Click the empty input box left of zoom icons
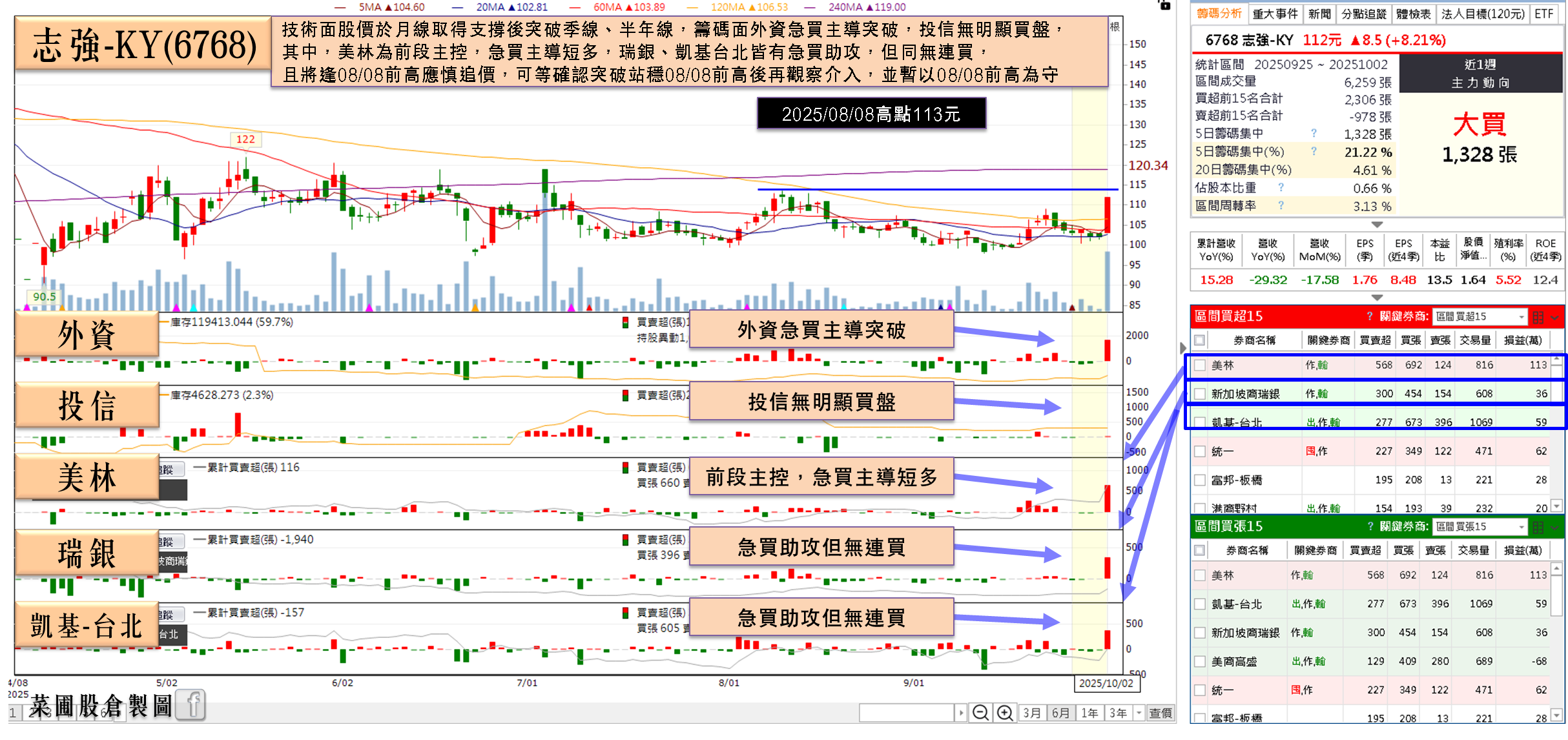The height and width of the screenshot is (740, 1568). point(907,713)
